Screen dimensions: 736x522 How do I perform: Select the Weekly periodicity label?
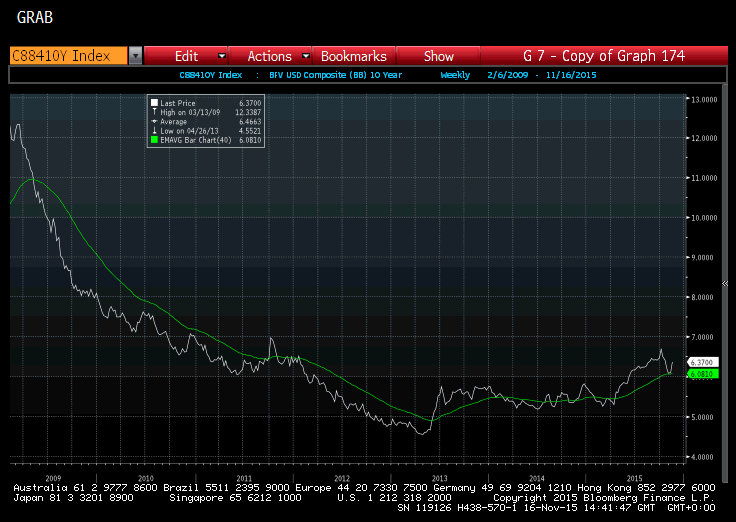coord(455,75)
